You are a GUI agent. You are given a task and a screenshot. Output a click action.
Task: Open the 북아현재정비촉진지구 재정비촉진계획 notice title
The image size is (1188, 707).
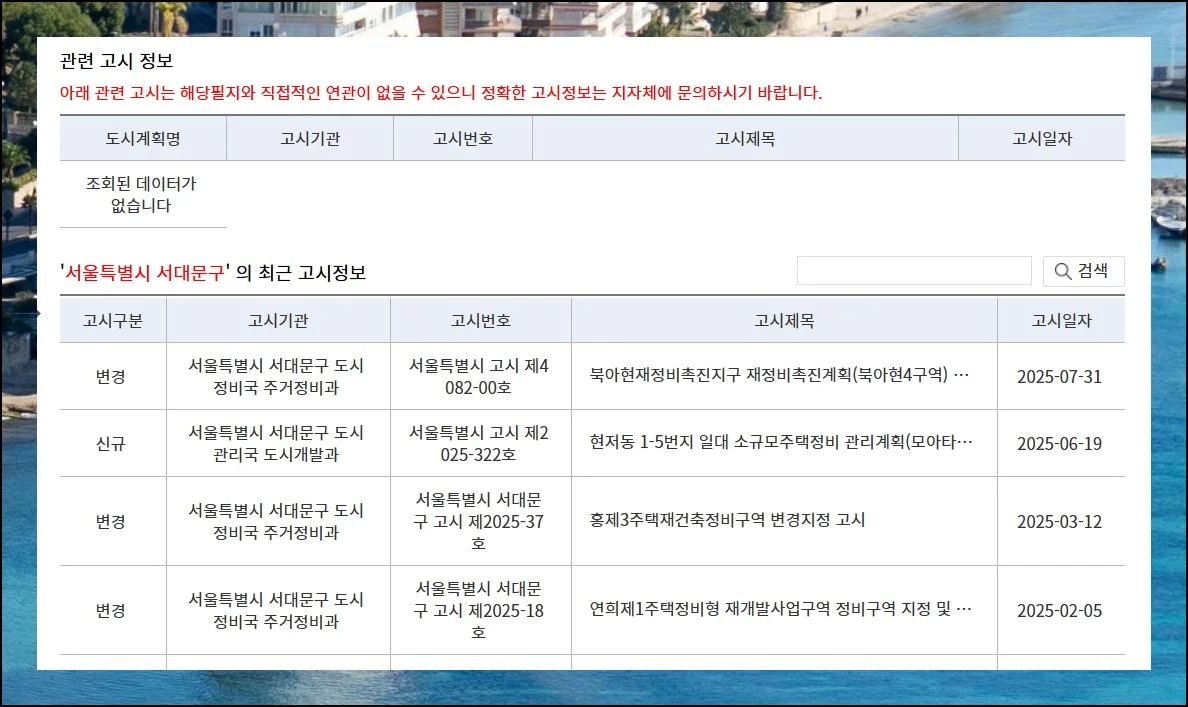point(780,377)
